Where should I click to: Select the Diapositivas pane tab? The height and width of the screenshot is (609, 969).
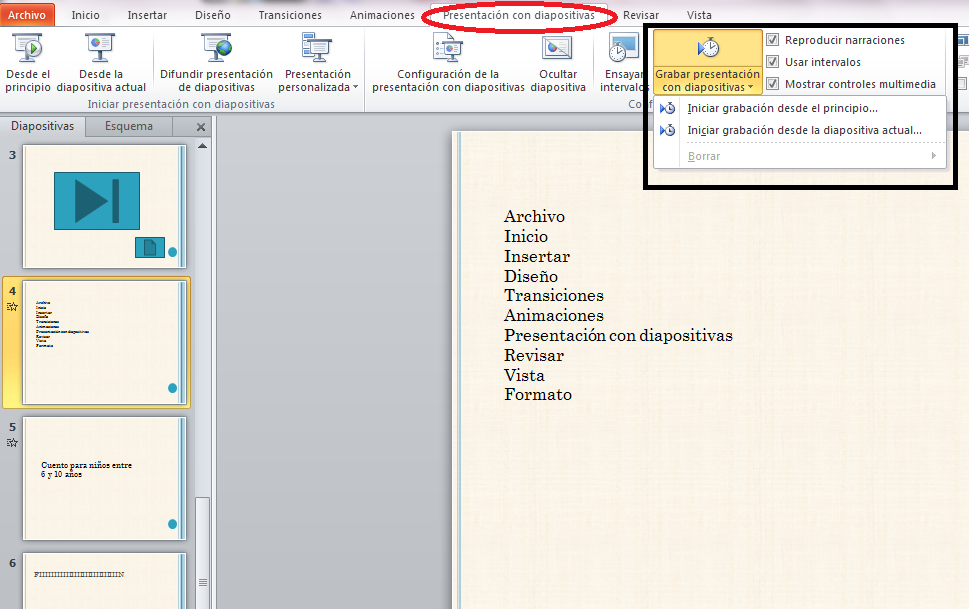pyautogui.click(x=43, y=126)
